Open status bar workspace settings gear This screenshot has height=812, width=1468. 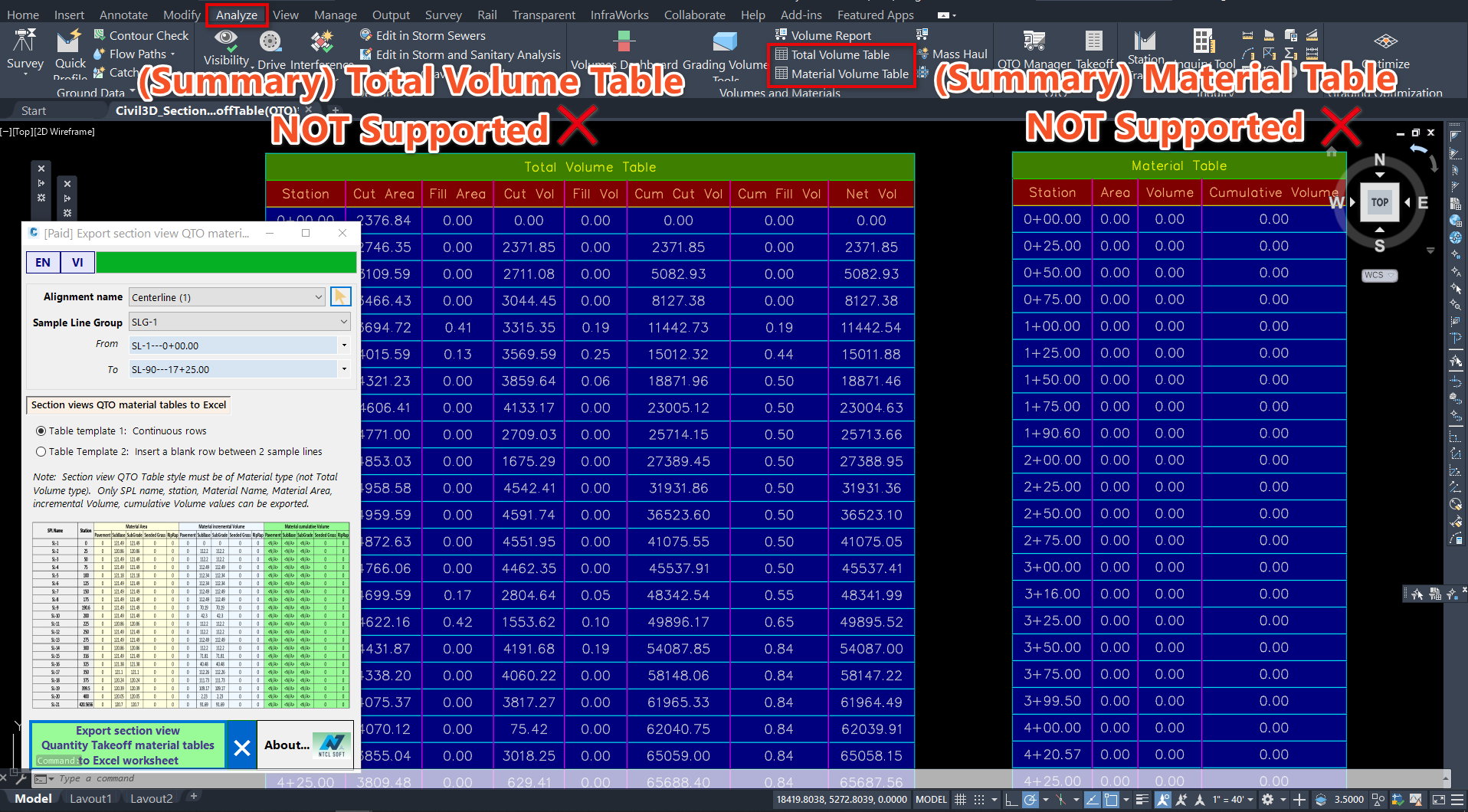coord(1268,799)
